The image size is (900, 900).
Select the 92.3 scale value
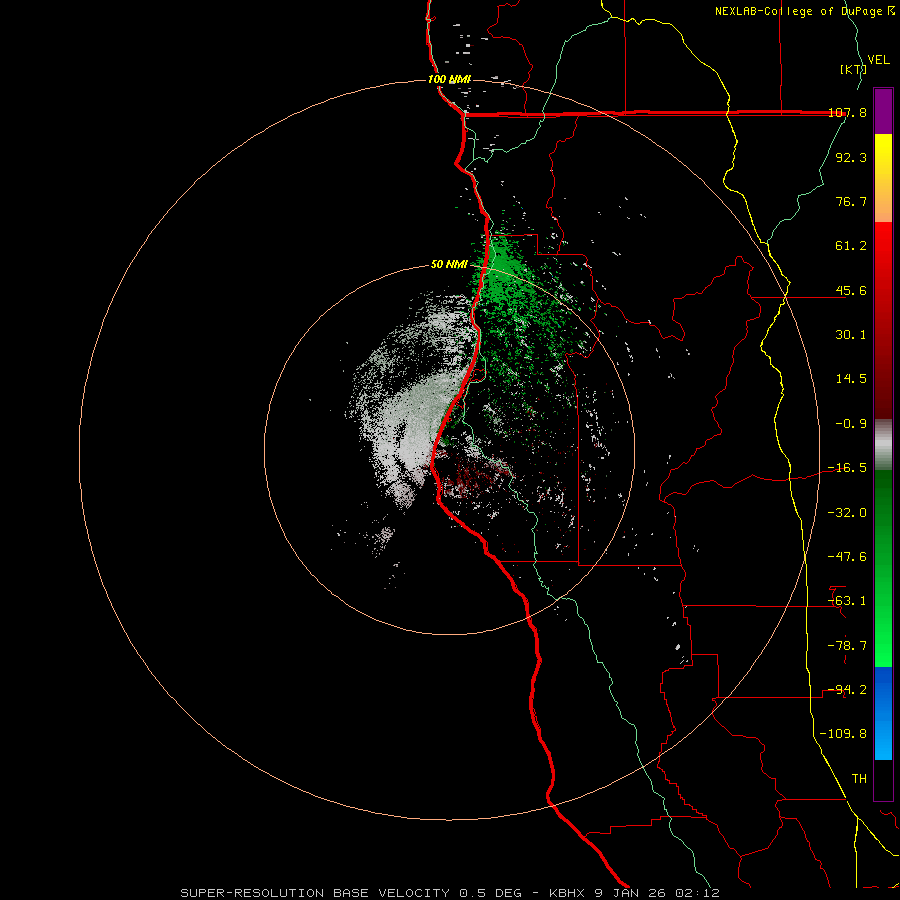pyautogui.click(x=851, y=157)
